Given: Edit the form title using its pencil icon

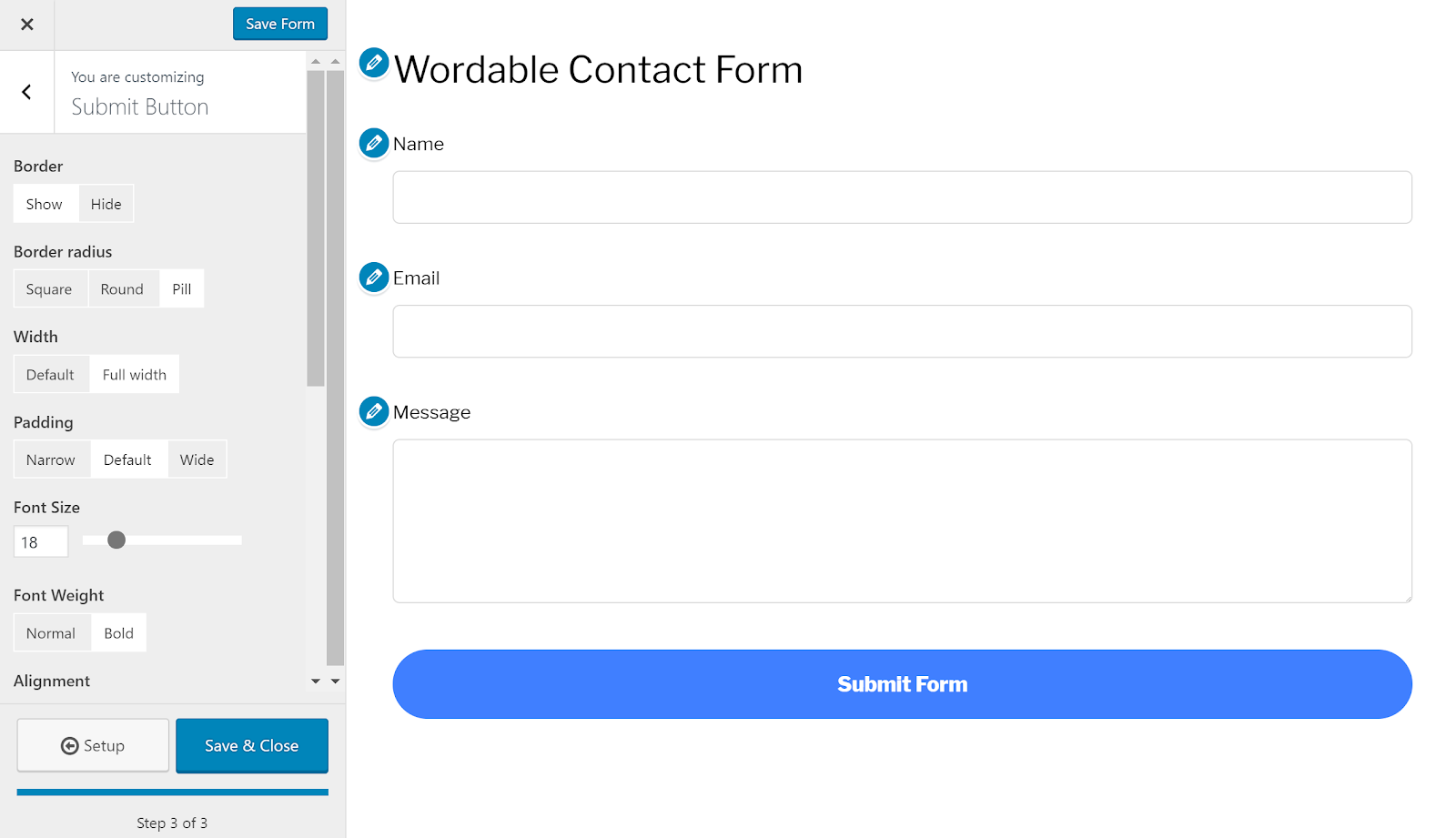Looking at the screenshot, I should [x=373, y=64].
